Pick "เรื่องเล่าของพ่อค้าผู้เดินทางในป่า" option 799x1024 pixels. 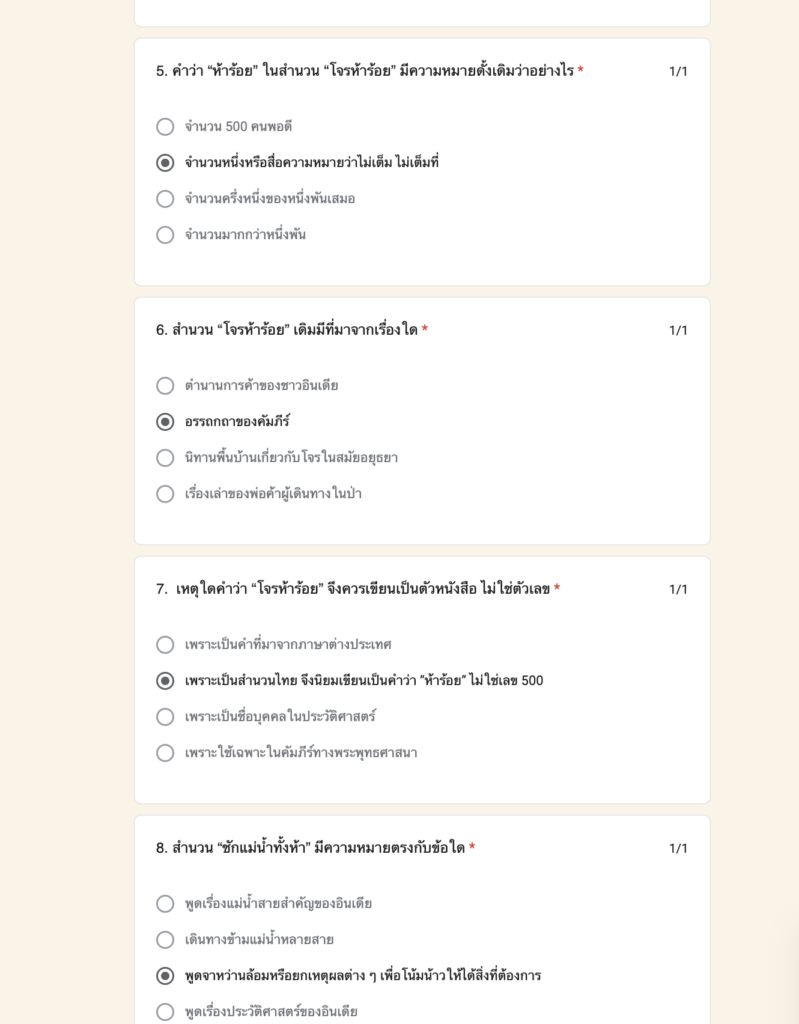click(x=165, y=494)
